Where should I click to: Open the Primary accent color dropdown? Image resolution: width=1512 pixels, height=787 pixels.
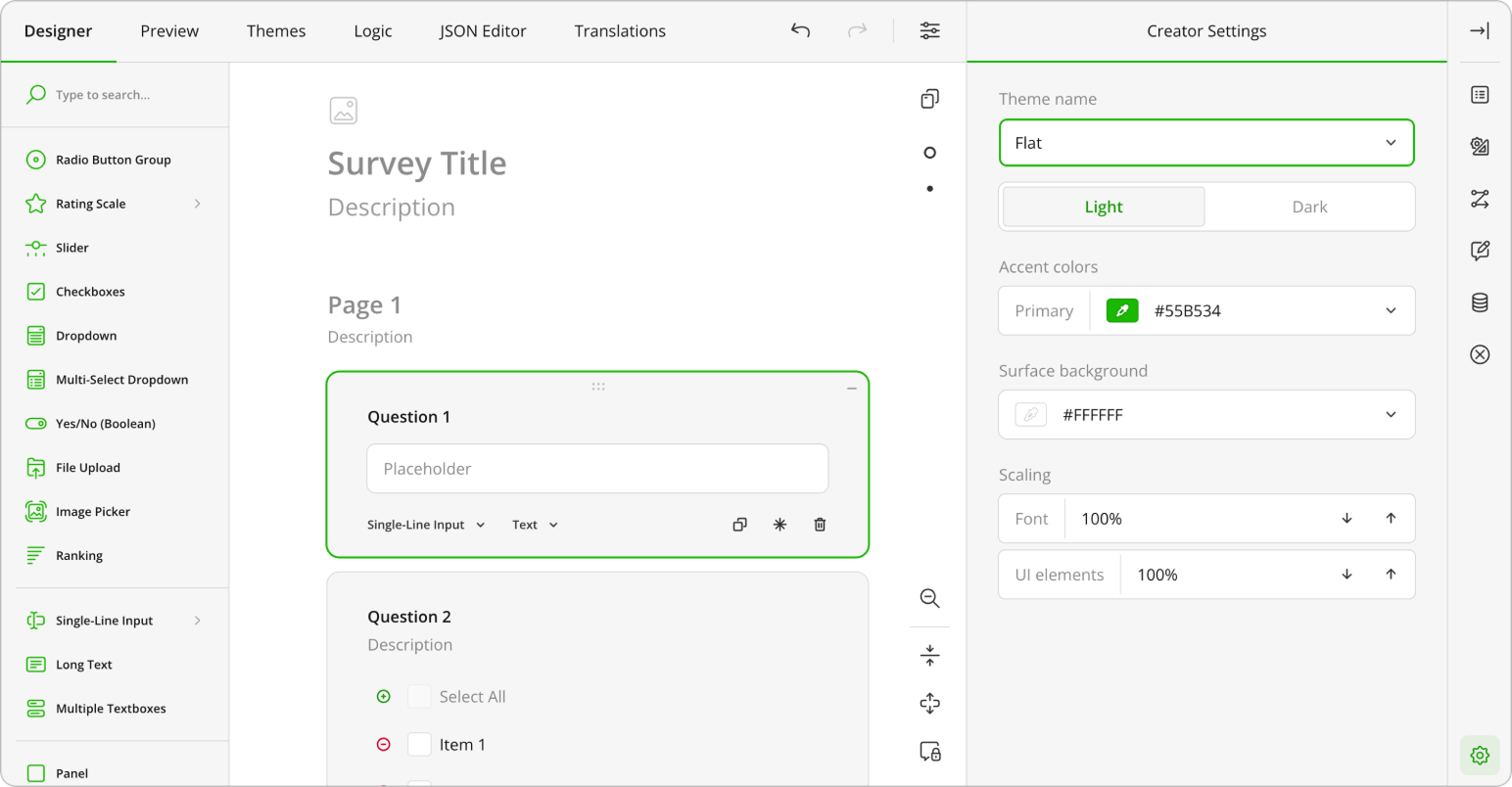[x=1391, y=310]
